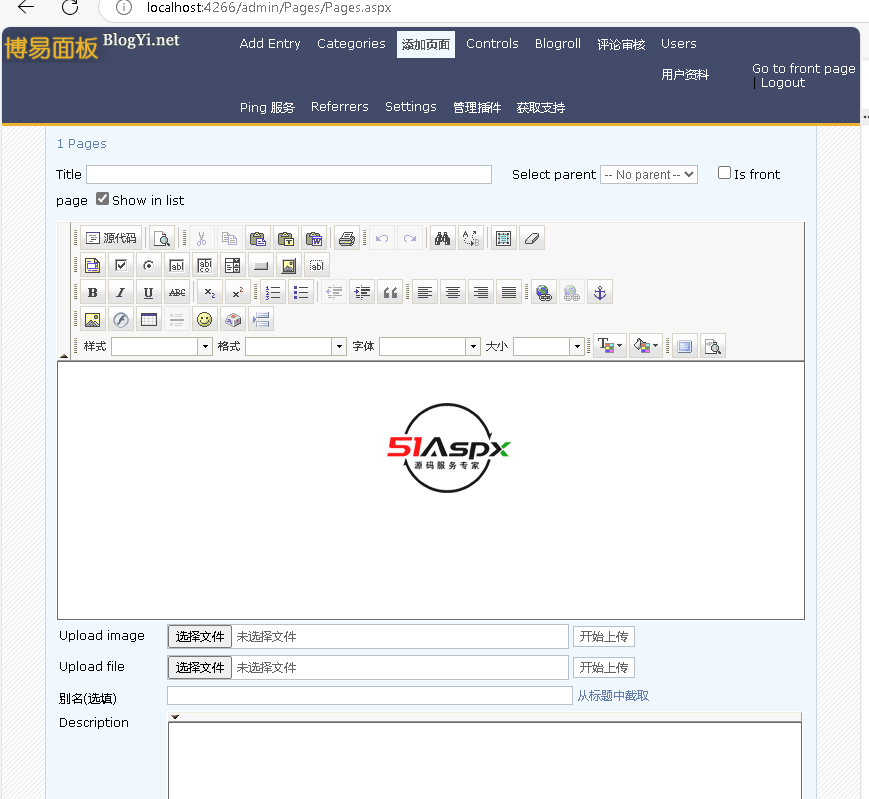
Task: Insert a form button element
Action: [x=260, y=265]
